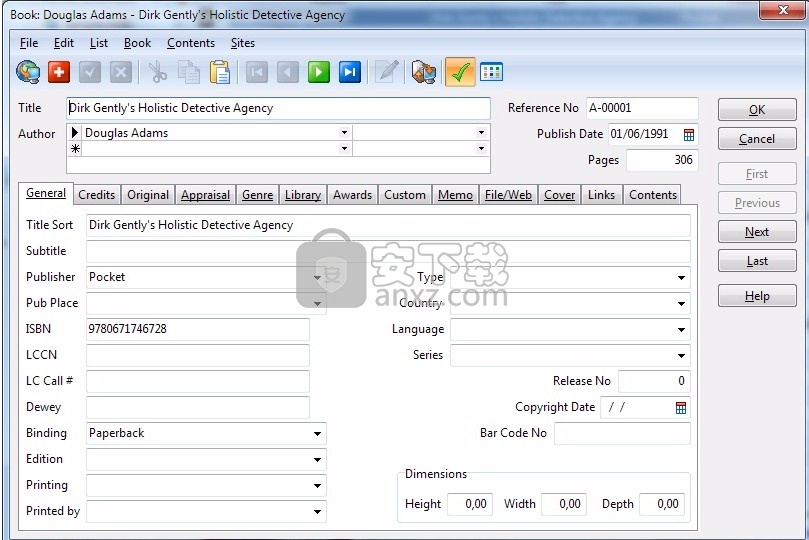Switch to the Genre tab
Screen dimensions: 809x540
point(257,195)
